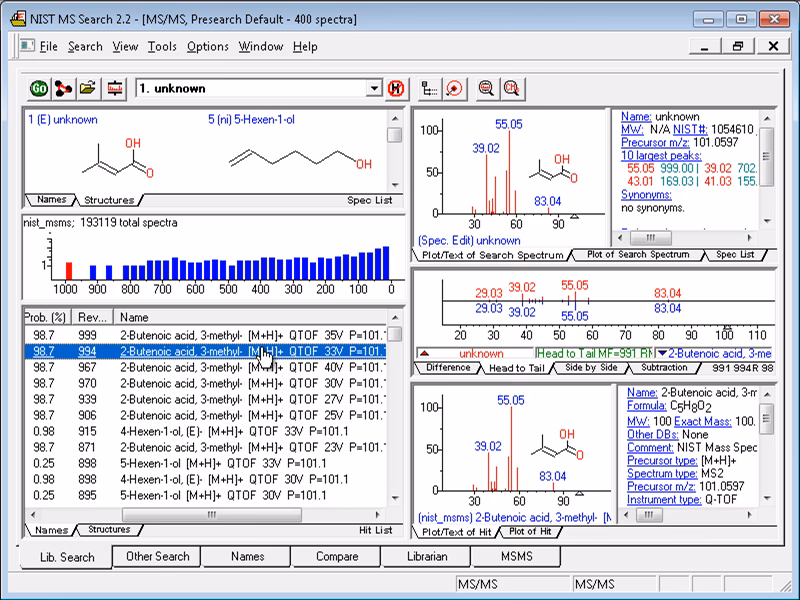800x600 pixels.
Task: Click the red circular target toolbar icon
Action: coord(454,88)
